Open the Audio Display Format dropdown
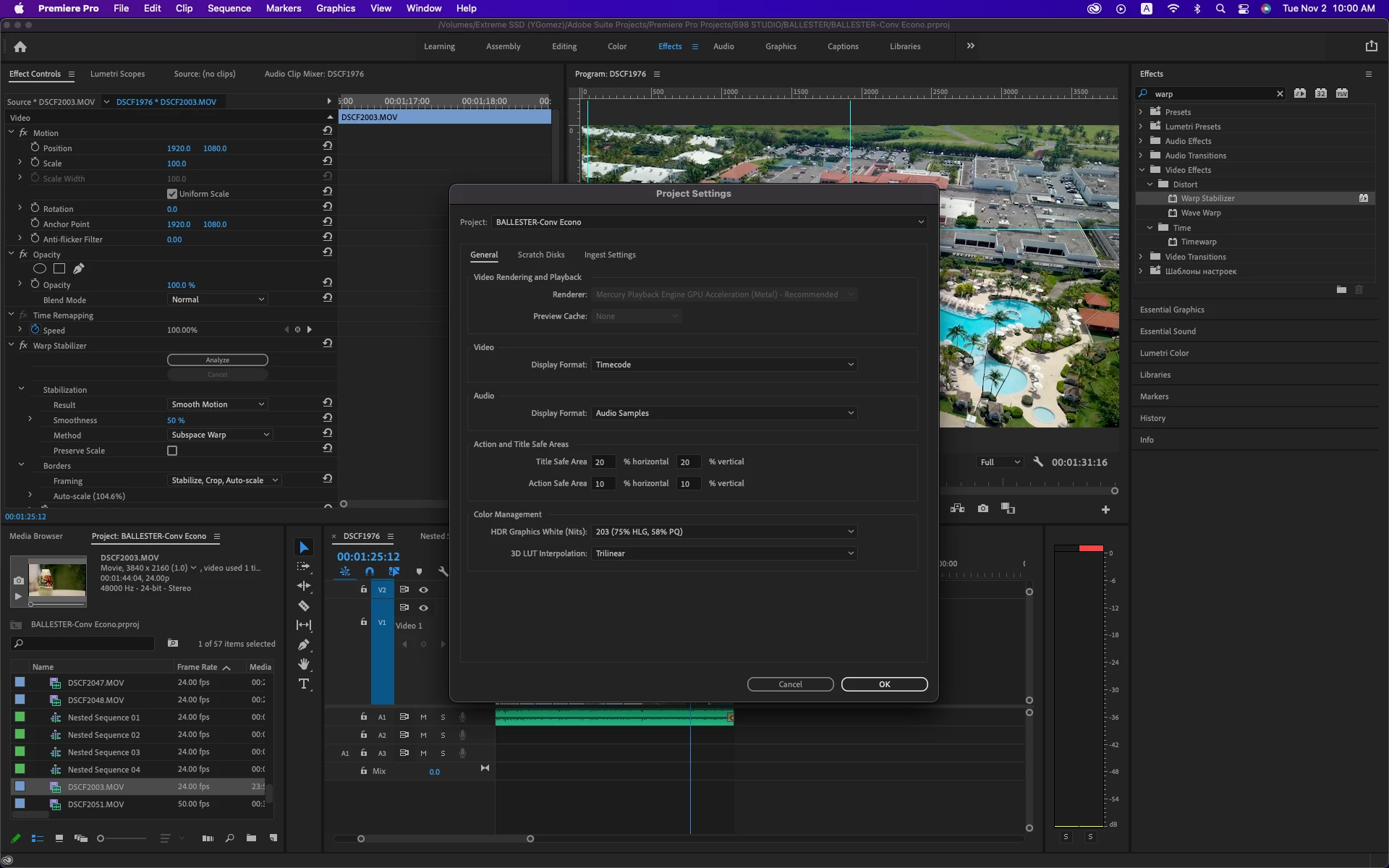This screenshot has height=868, width=1389. click(724, 413)
